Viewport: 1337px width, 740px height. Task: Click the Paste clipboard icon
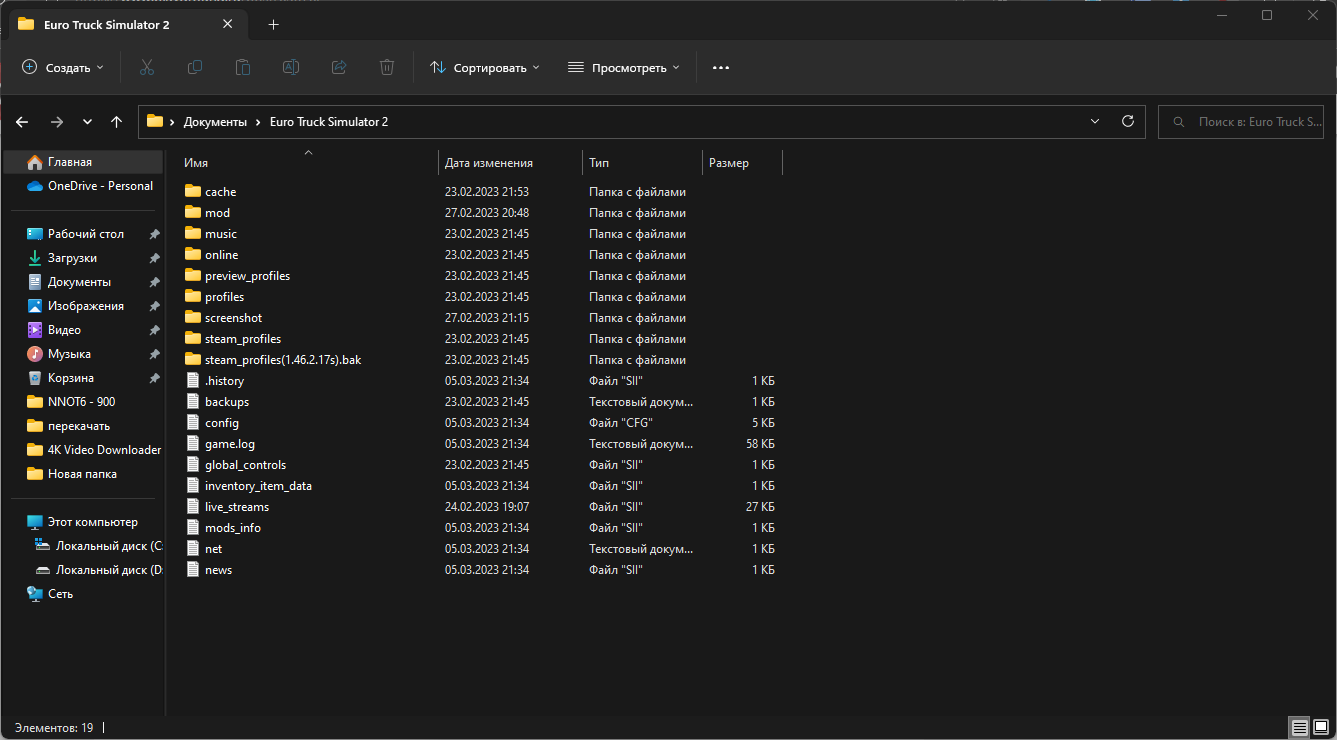(x=243, y=67)
